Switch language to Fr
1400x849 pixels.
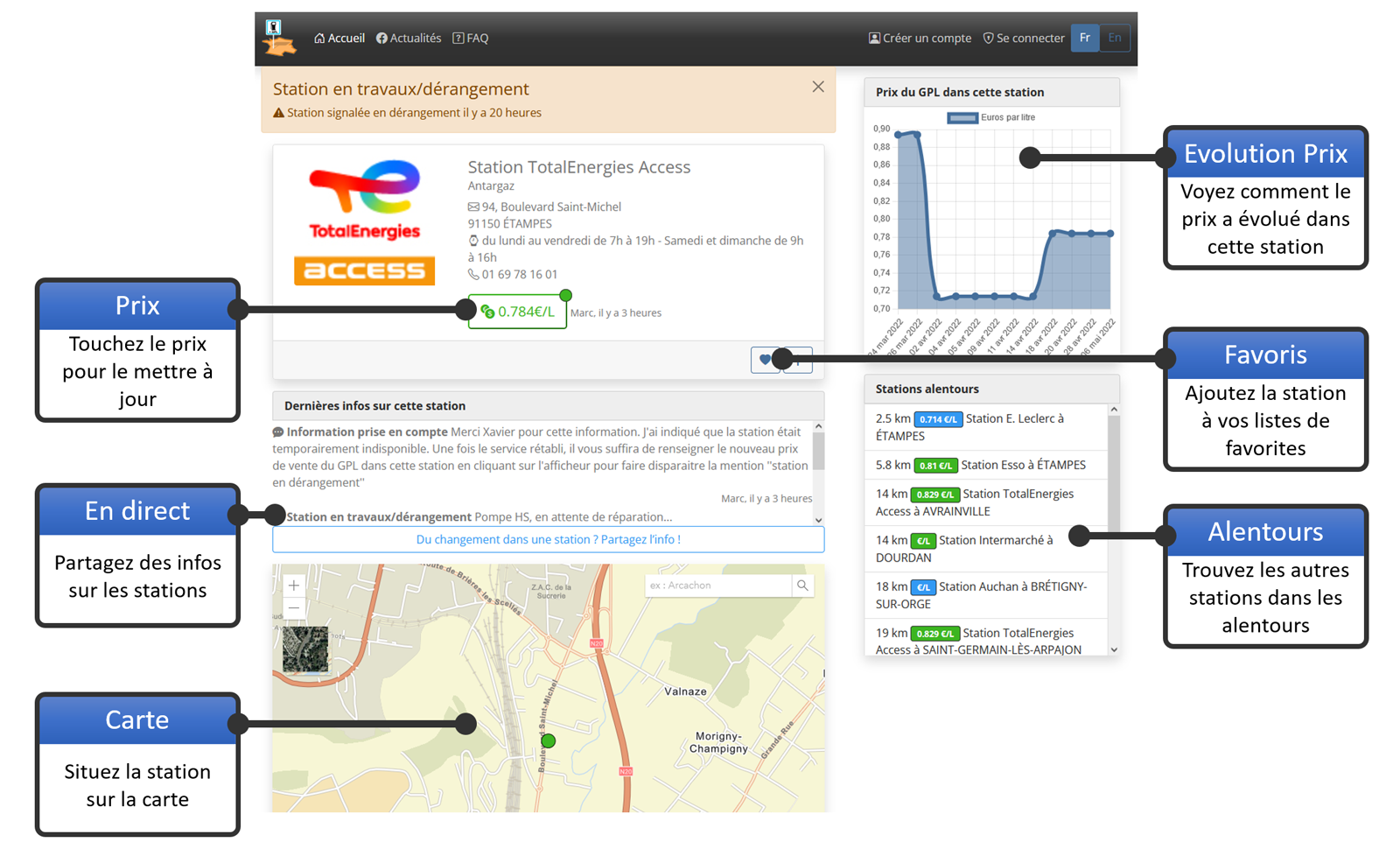coord(1084,38)
